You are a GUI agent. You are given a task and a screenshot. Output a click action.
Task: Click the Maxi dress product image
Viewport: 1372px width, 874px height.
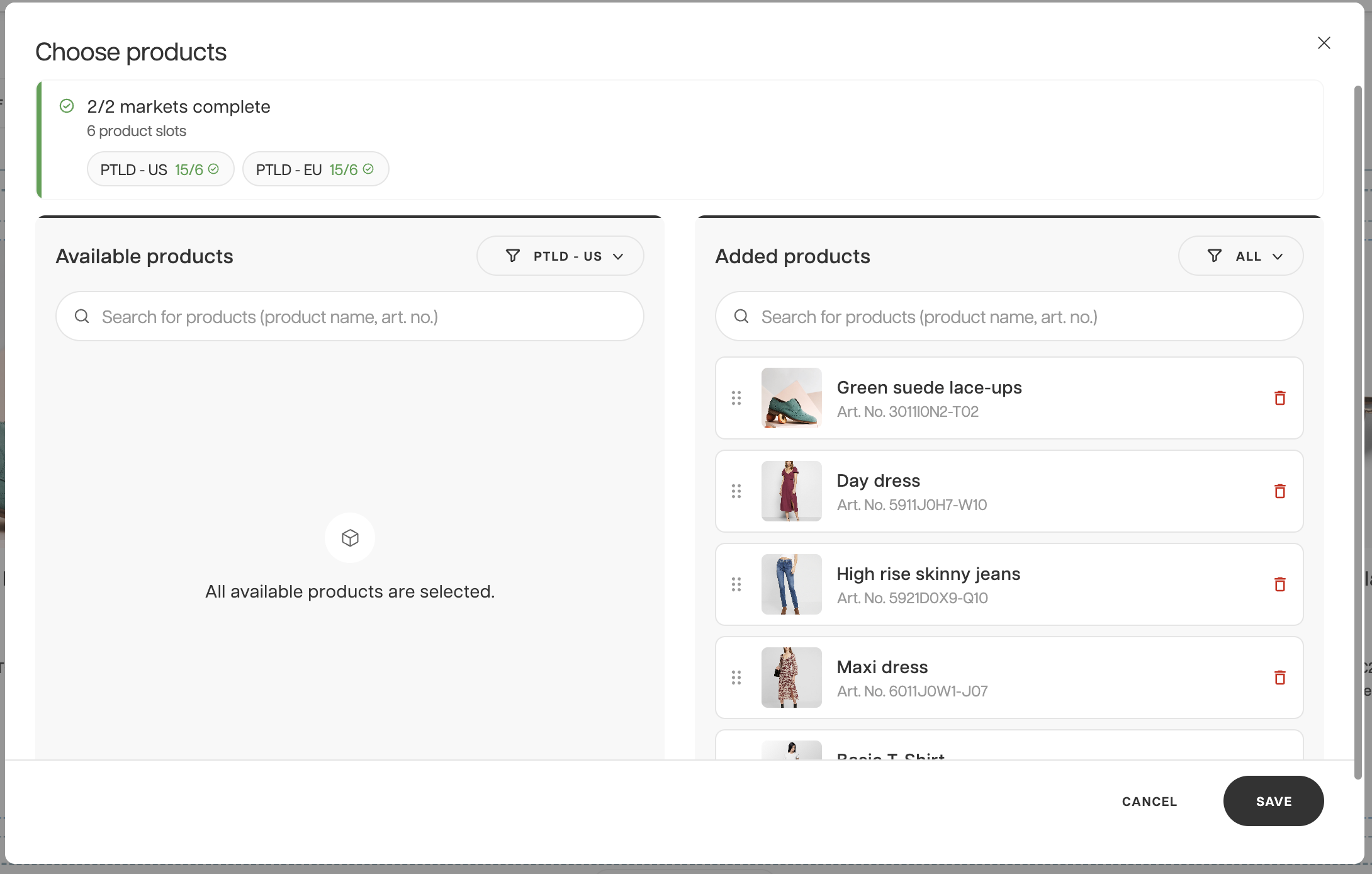791,678
